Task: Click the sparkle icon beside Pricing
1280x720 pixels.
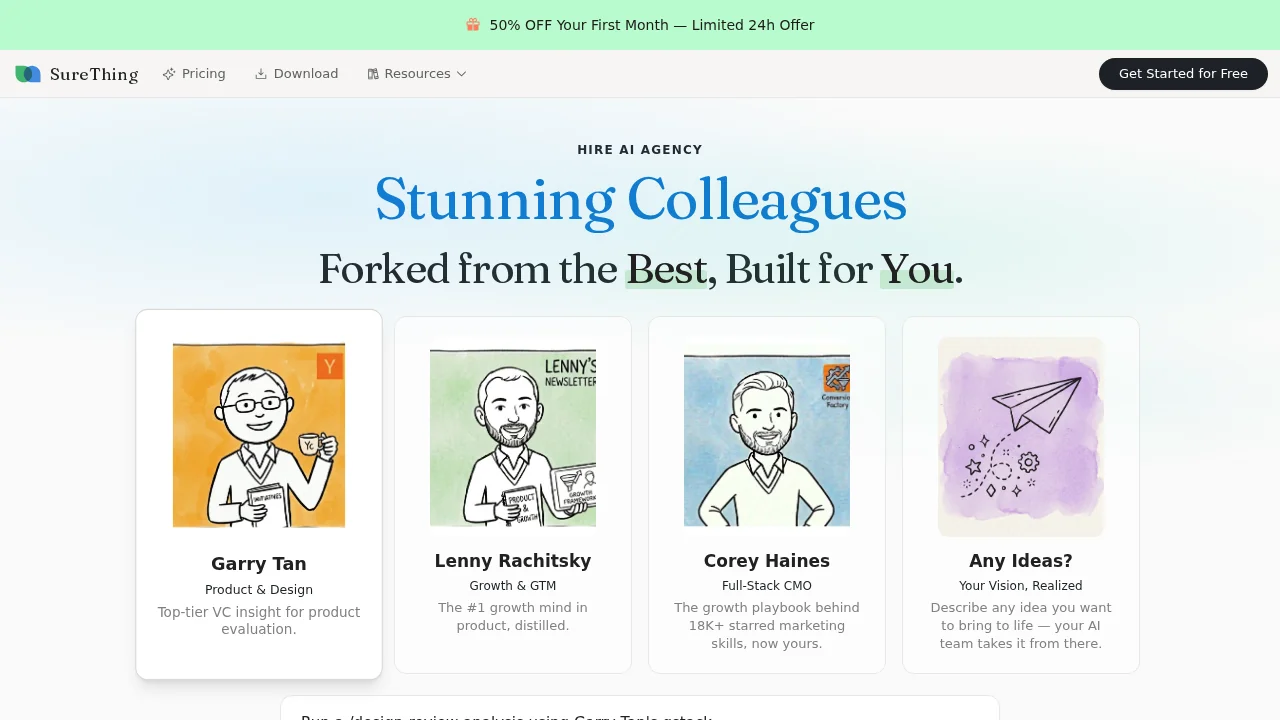Action: [167, 73]
